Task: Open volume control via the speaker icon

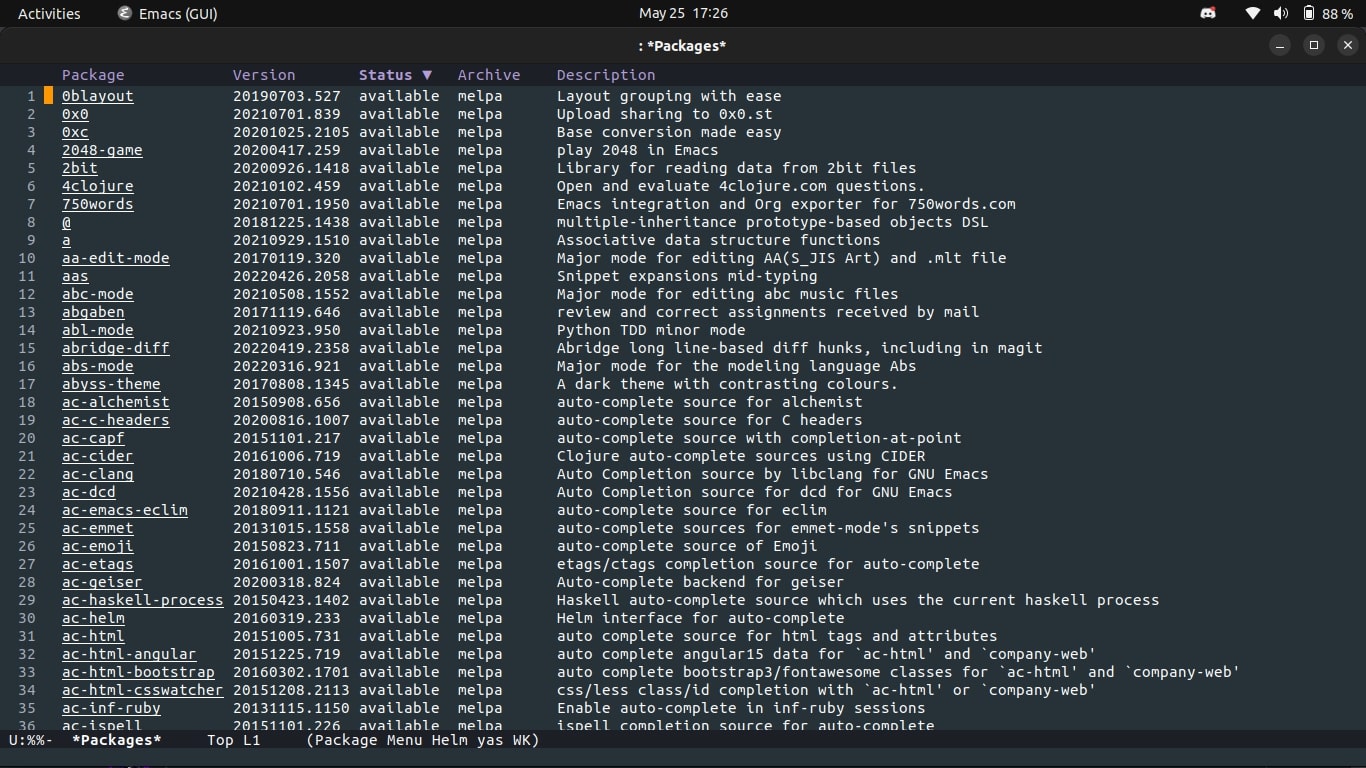Action: click(x=1280, y=14)
